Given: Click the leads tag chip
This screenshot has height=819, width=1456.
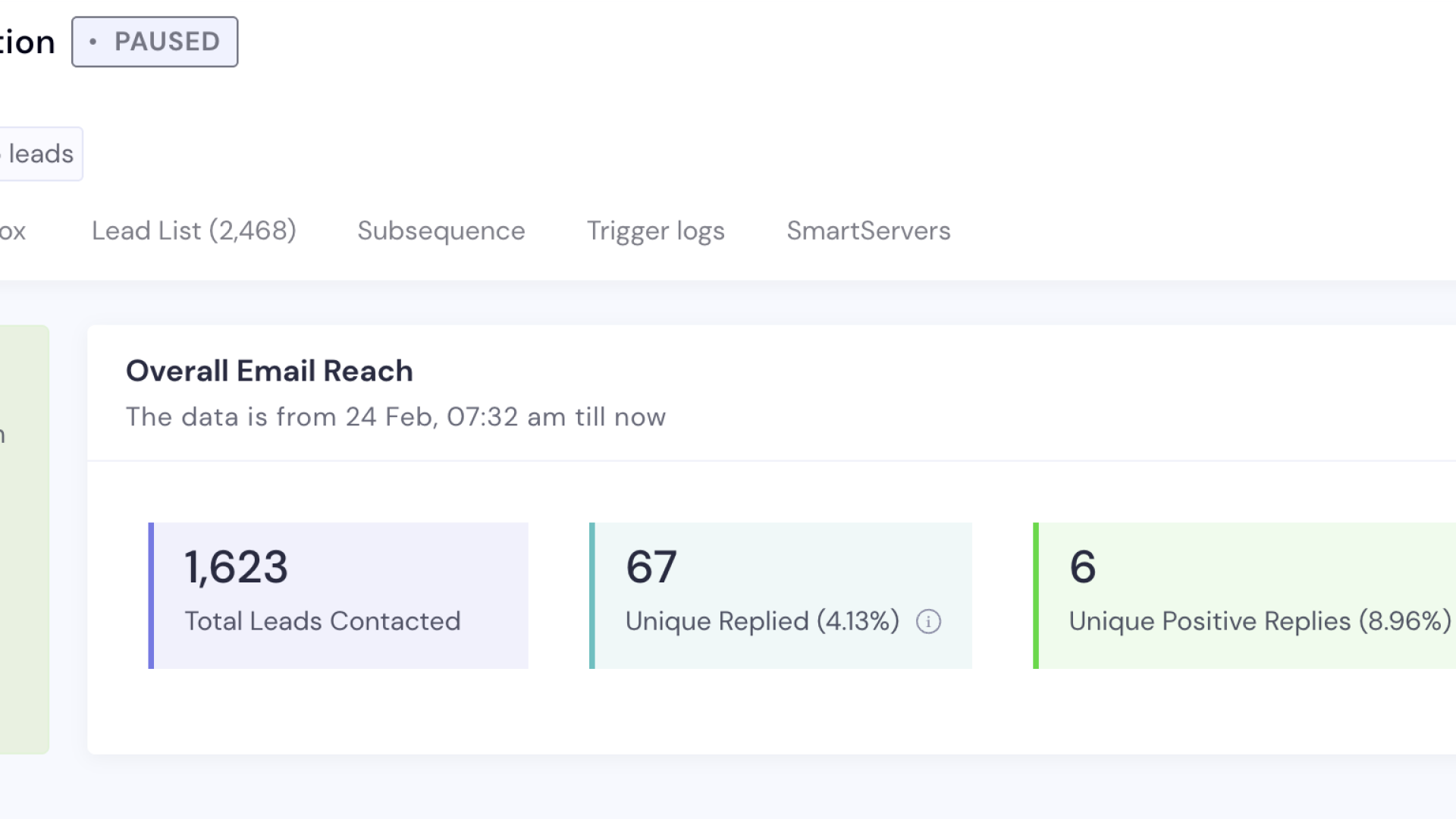Looking at the screenshot, I should pyautogui.click(x=39, y=154).
